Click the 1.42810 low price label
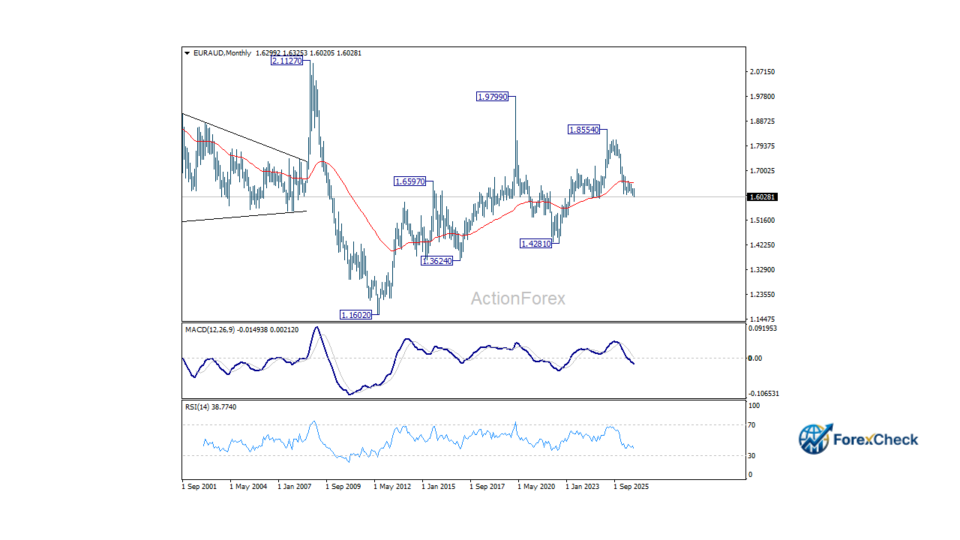Viewport: 960px width, 540px height. (x=536, y=244)
